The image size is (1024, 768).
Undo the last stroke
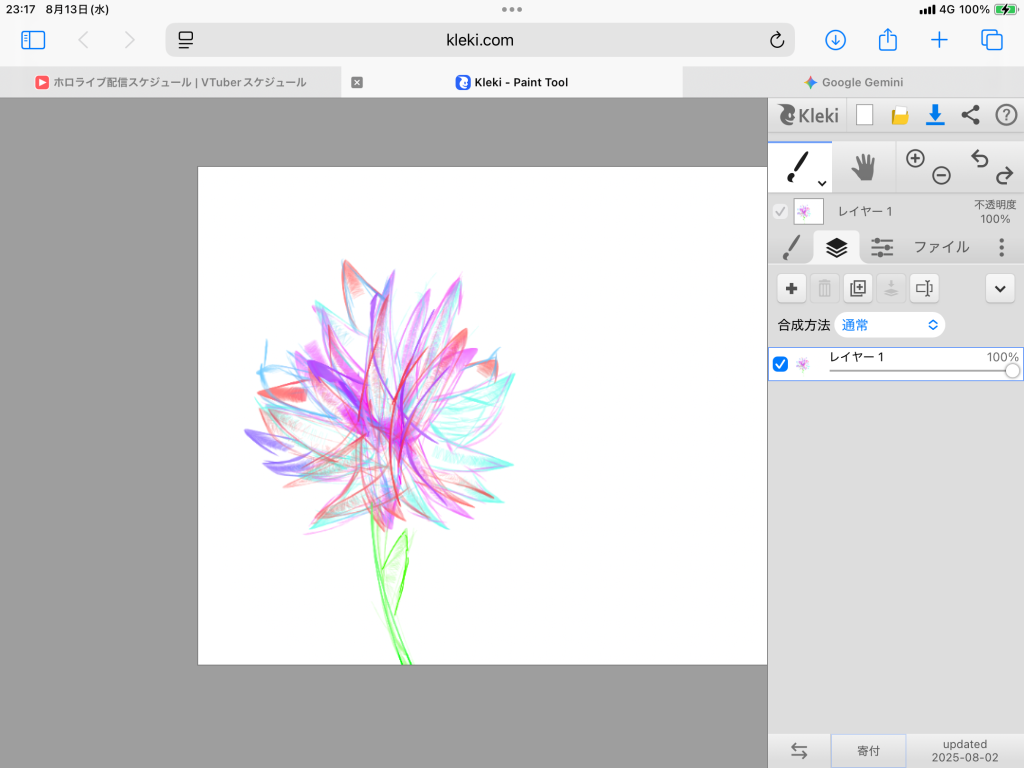tap(979, 159)
